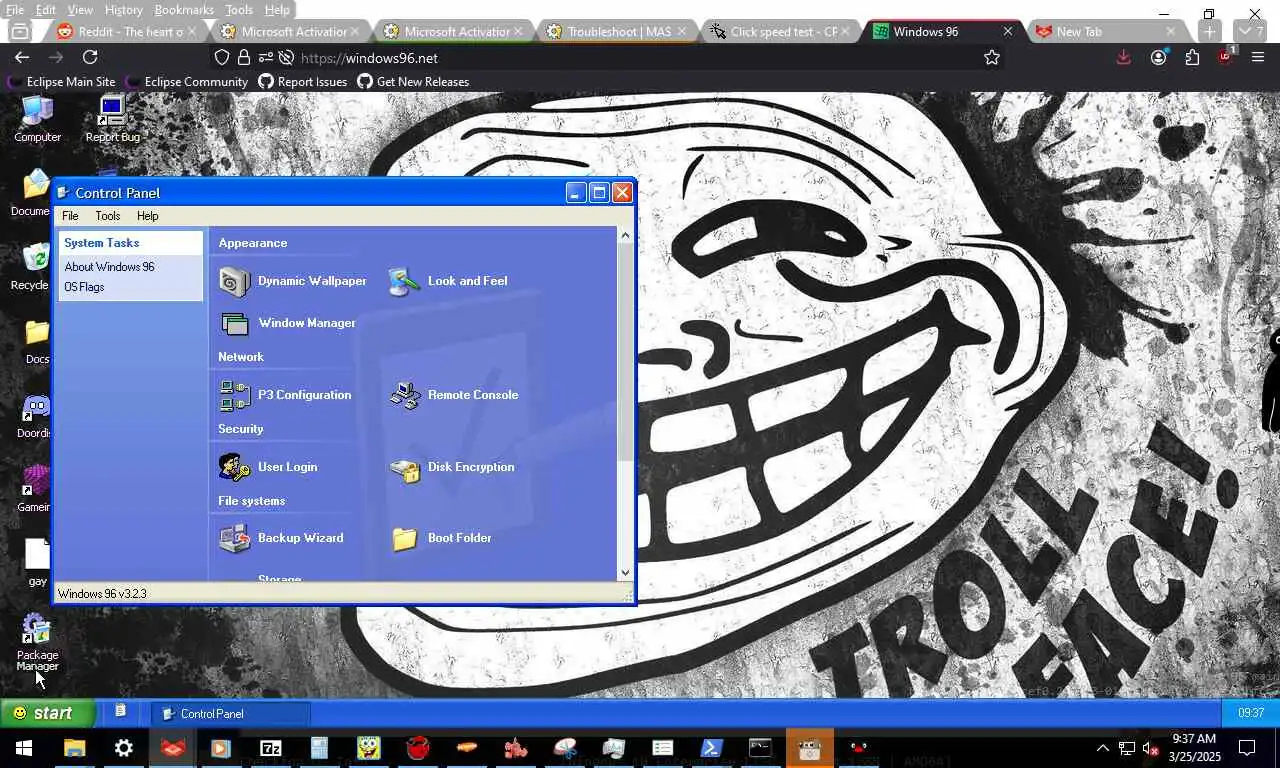This screenshot has width=1280, height=768.
Task: Open the Report Issues bookmark
Action: click(303, 82)
